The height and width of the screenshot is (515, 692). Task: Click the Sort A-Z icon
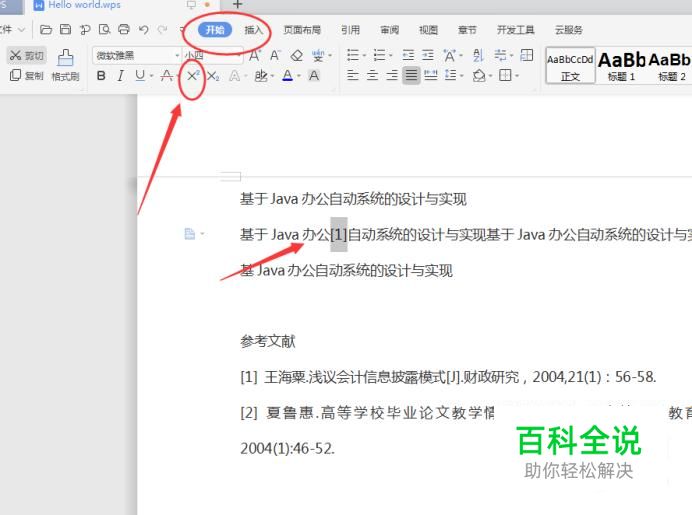tap(478, 55)
